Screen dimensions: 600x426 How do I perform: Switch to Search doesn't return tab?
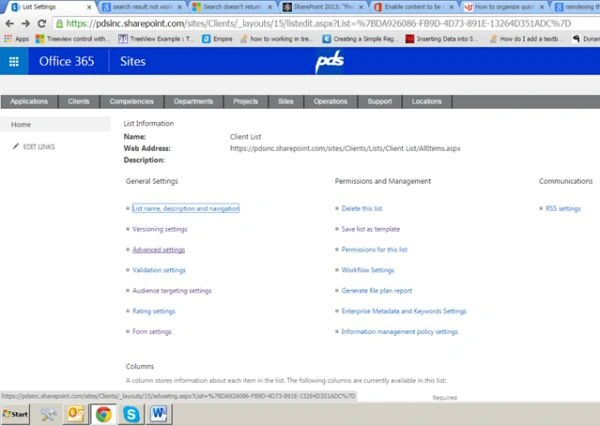(232, 7)
